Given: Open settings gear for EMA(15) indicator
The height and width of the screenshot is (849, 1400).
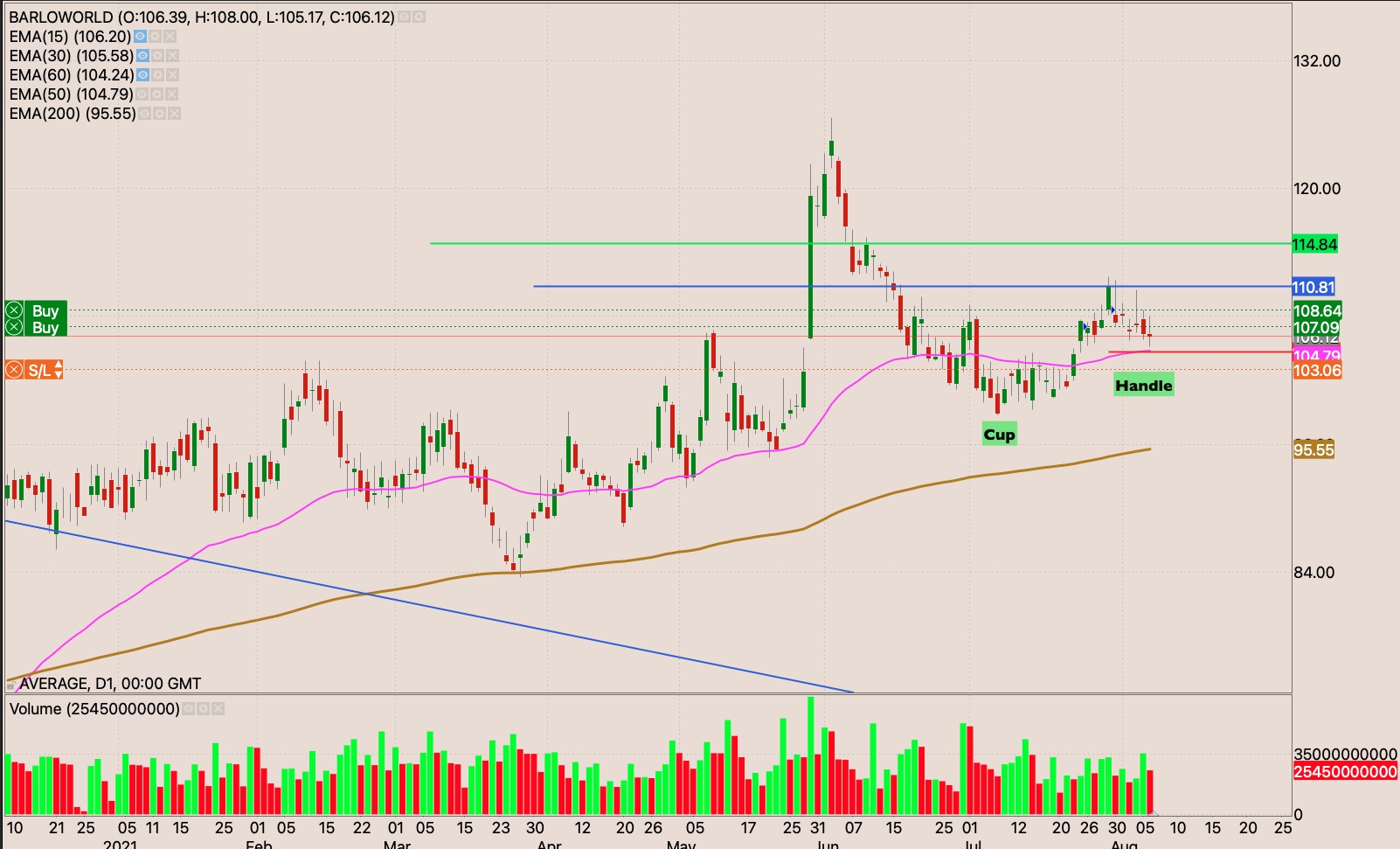Looking at the screenshot, I should coord(155,37).
